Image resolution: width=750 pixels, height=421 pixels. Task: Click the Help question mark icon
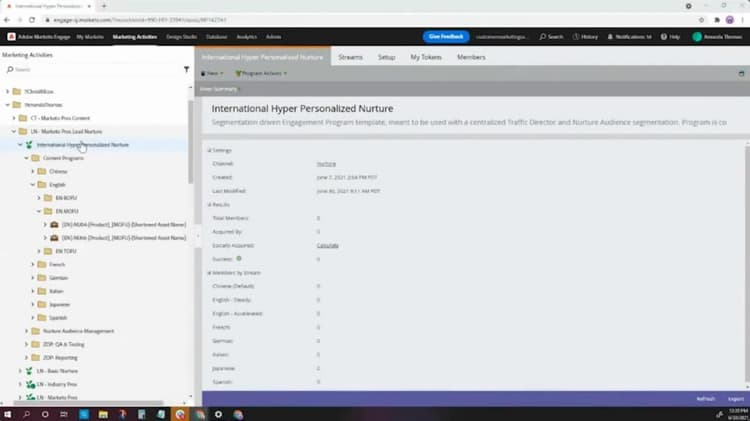pyautogui.click(x=664, y=37)
